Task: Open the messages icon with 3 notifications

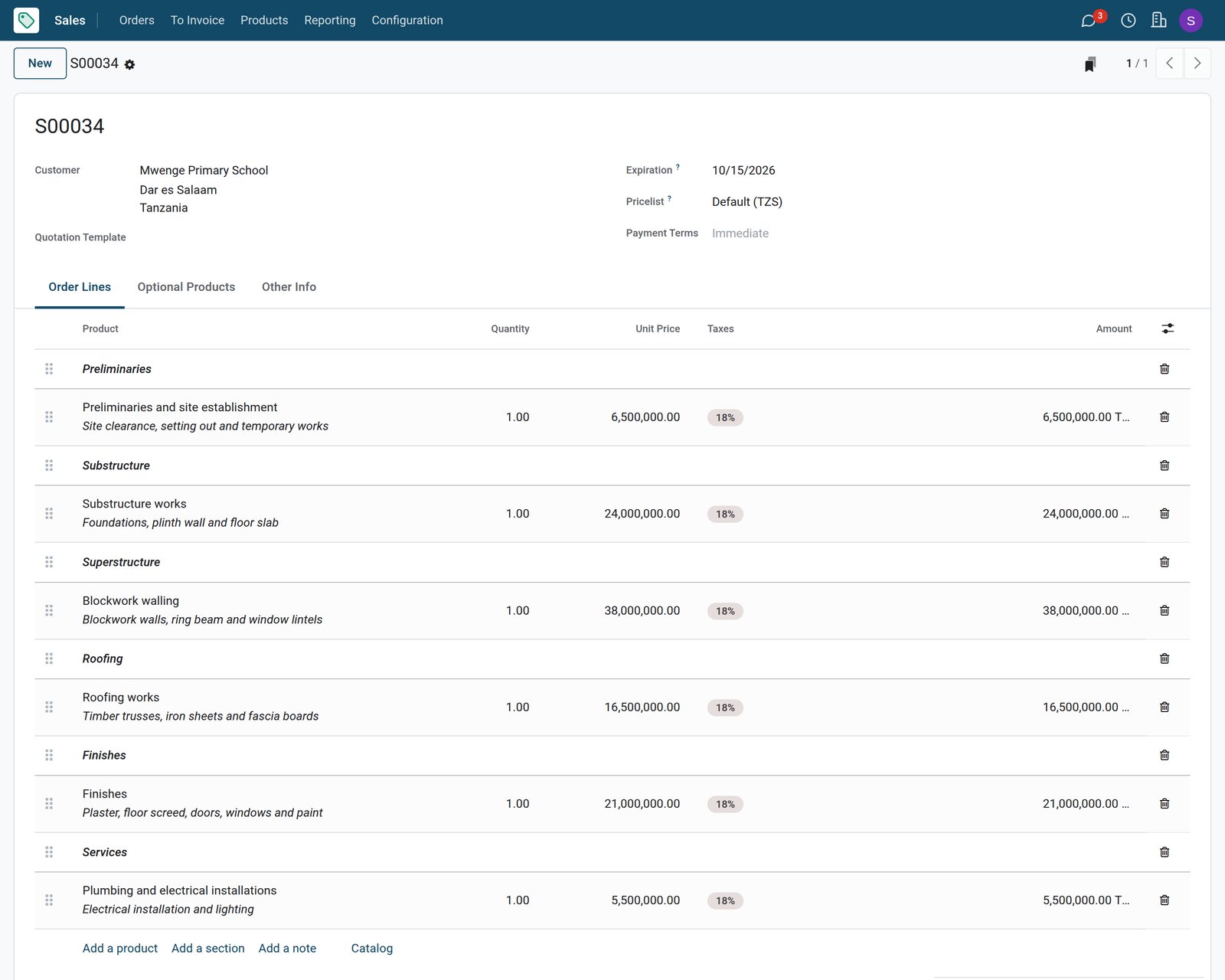Action: (x=1089, y=21)
